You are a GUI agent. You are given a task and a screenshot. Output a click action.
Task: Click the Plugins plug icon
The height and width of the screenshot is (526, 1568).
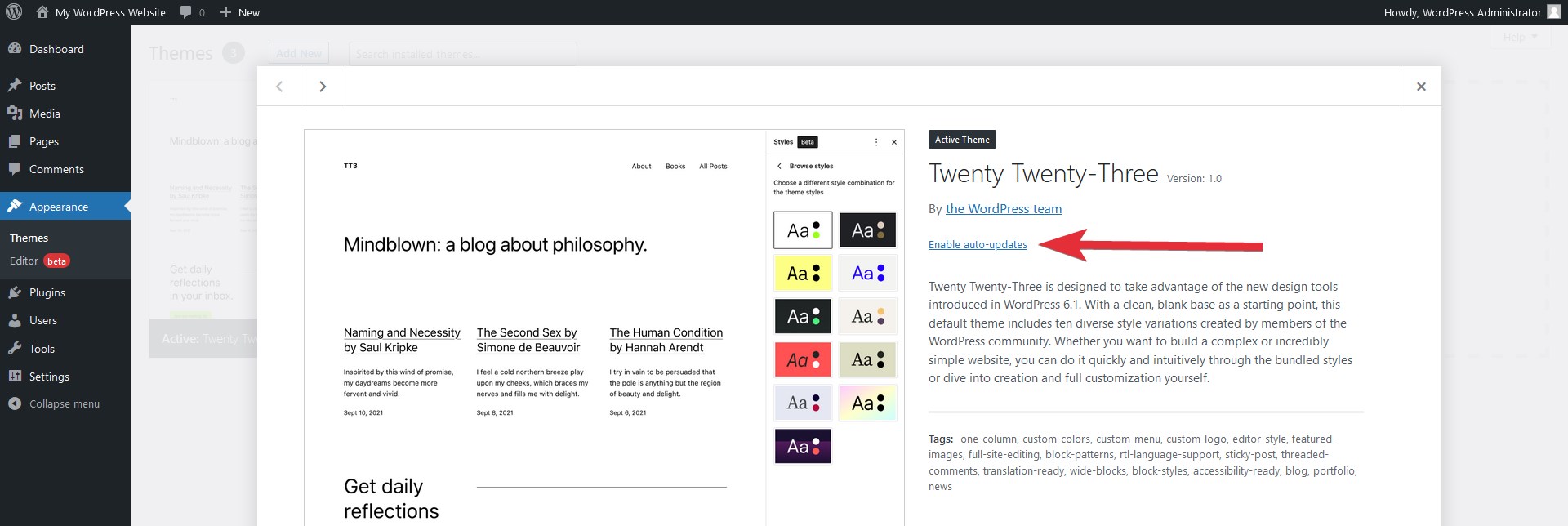tap(15, 292)
